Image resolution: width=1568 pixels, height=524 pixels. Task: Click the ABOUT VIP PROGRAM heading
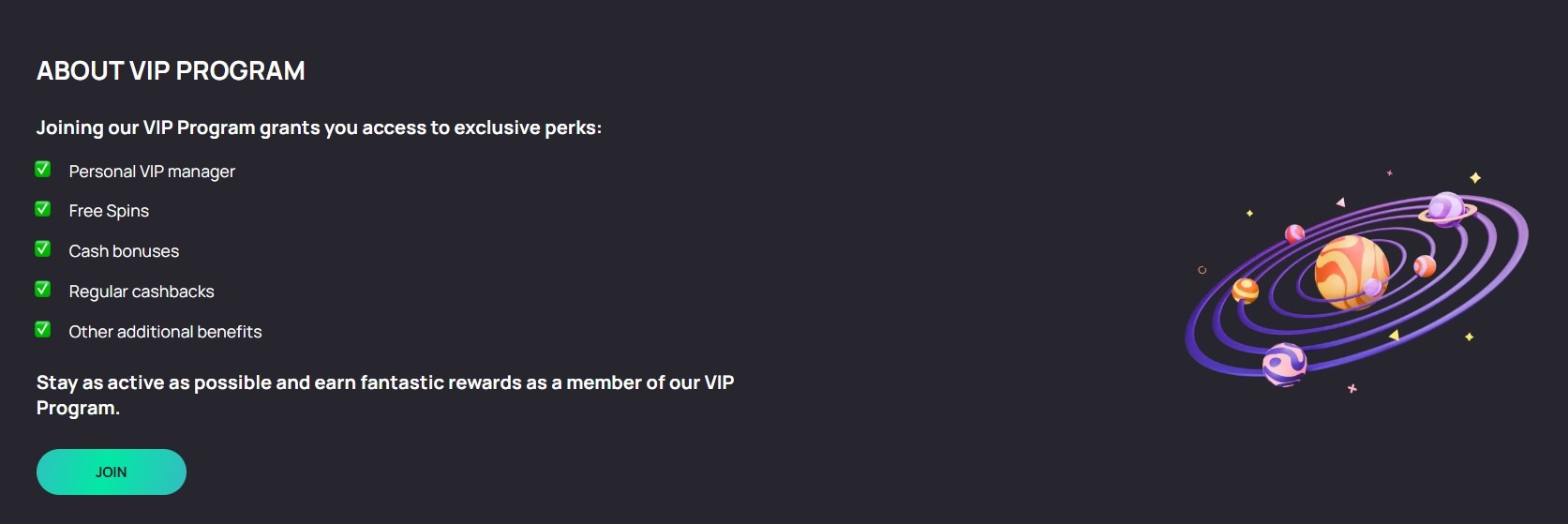pyautogui.click(x=171, y=71)
